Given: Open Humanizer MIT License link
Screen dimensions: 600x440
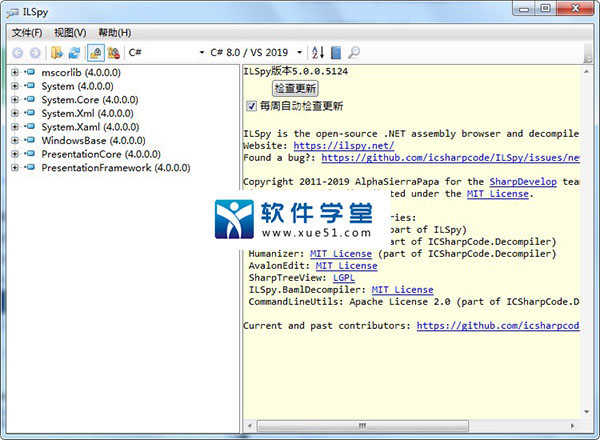Looking at the screenshot, I should pyautogui.click(x=341, y=254).
